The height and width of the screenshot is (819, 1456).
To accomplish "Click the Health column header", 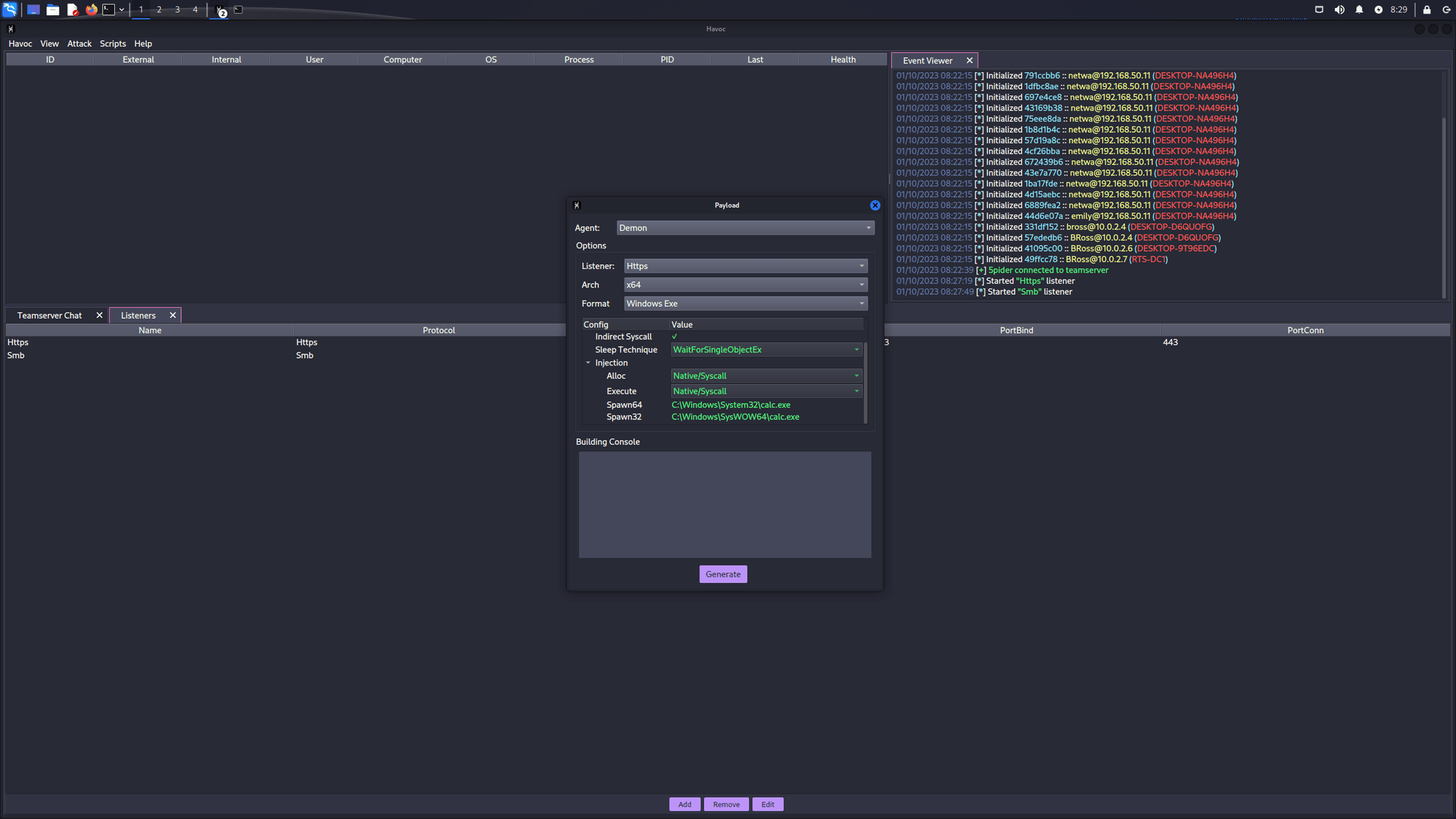I will 843,60.
